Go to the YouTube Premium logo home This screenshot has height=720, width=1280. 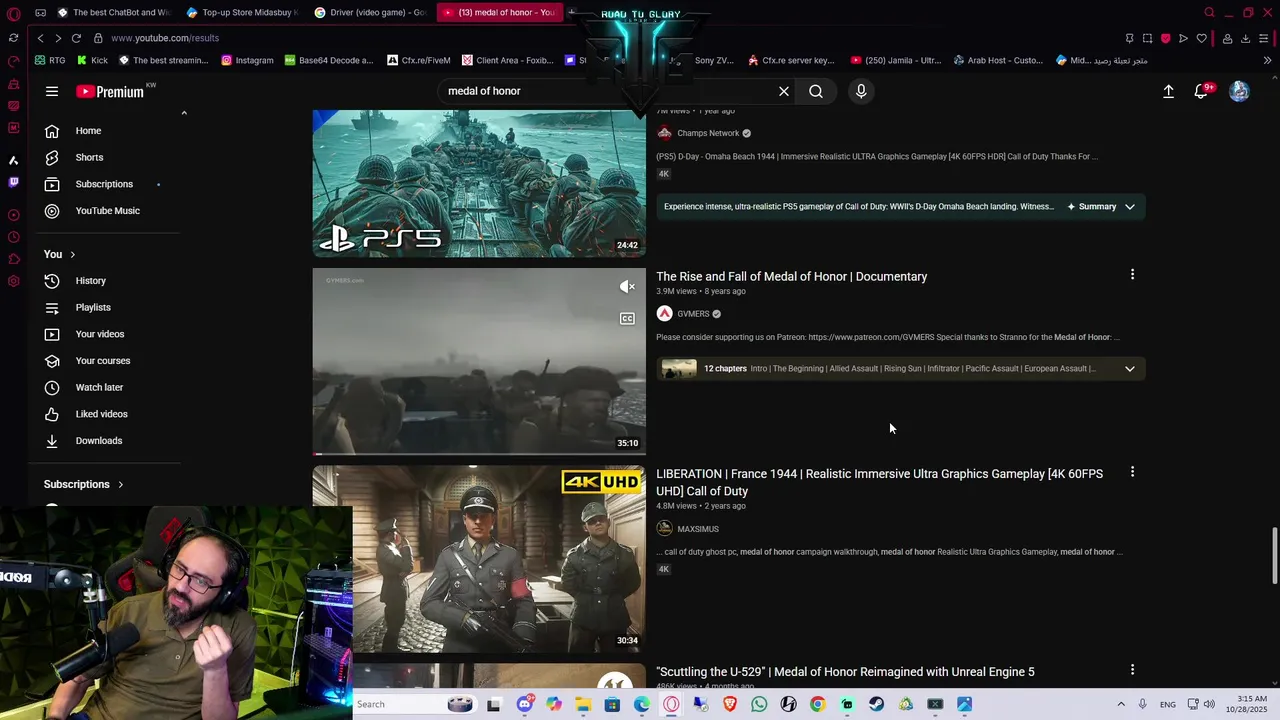[x=110, y=91]
